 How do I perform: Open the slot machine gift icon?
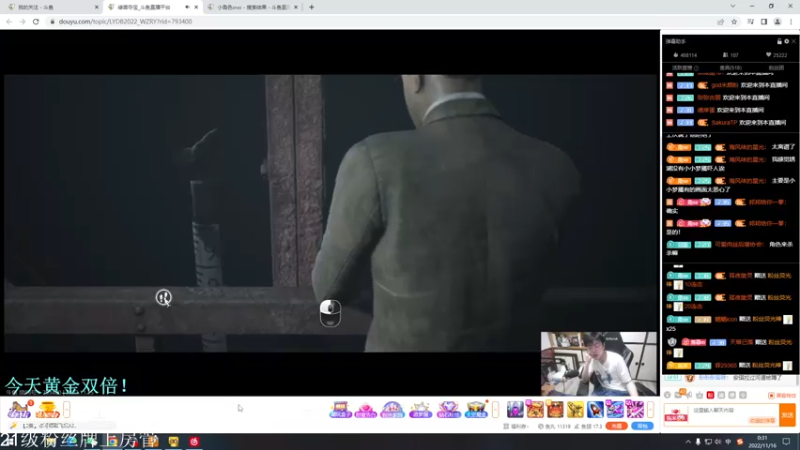(x=340, y=409)
